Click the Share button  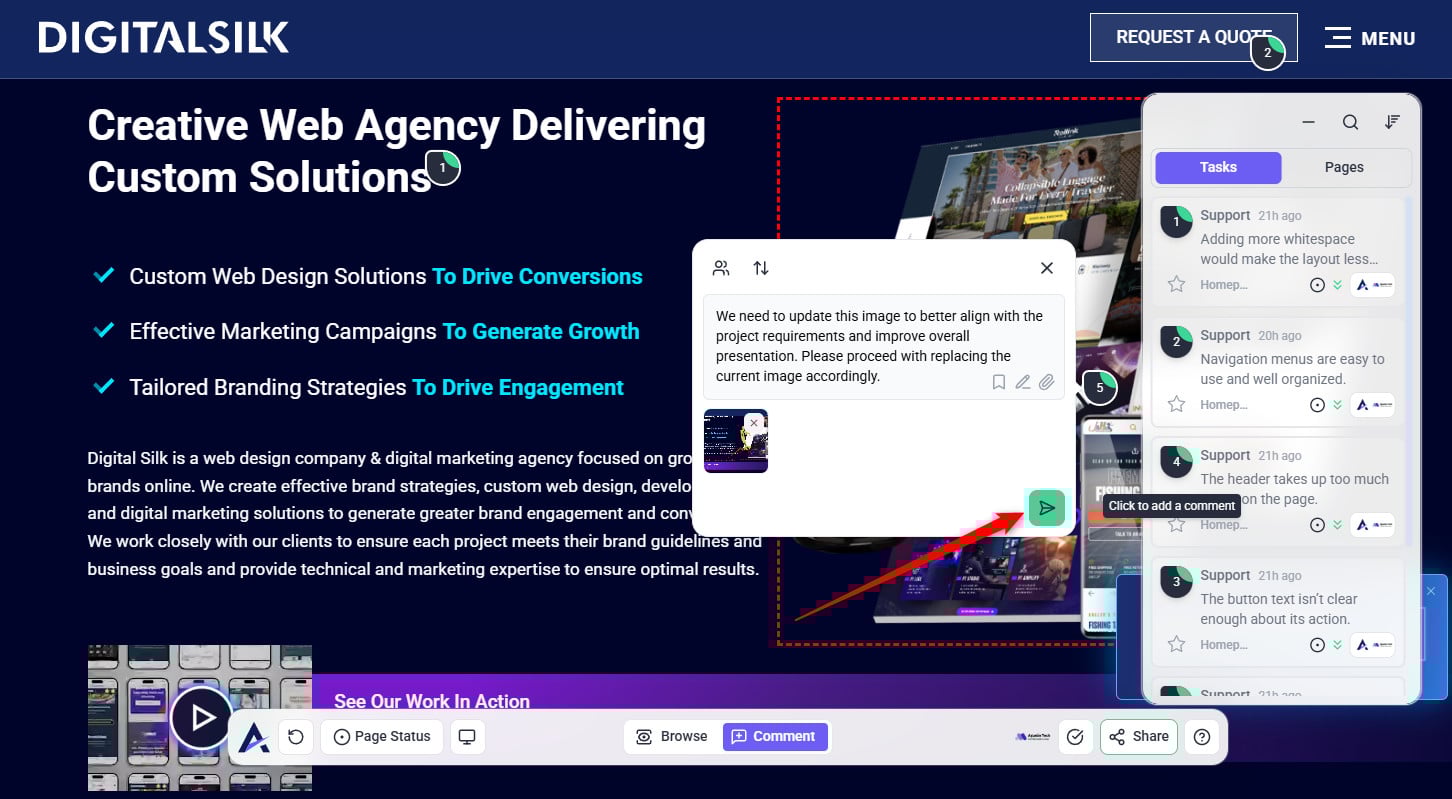[x=1139, y=737]
